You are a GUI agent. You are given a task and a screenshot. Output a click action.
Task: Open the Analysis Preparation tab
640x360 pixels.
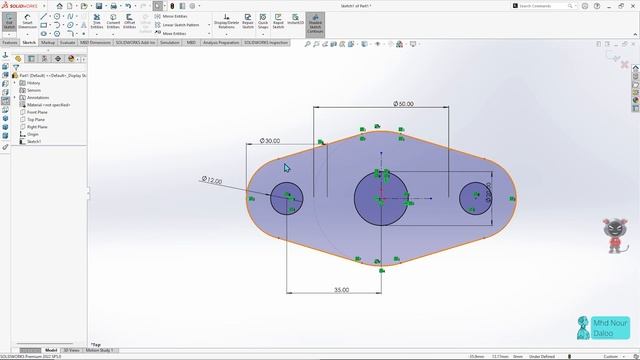(221, 42)
